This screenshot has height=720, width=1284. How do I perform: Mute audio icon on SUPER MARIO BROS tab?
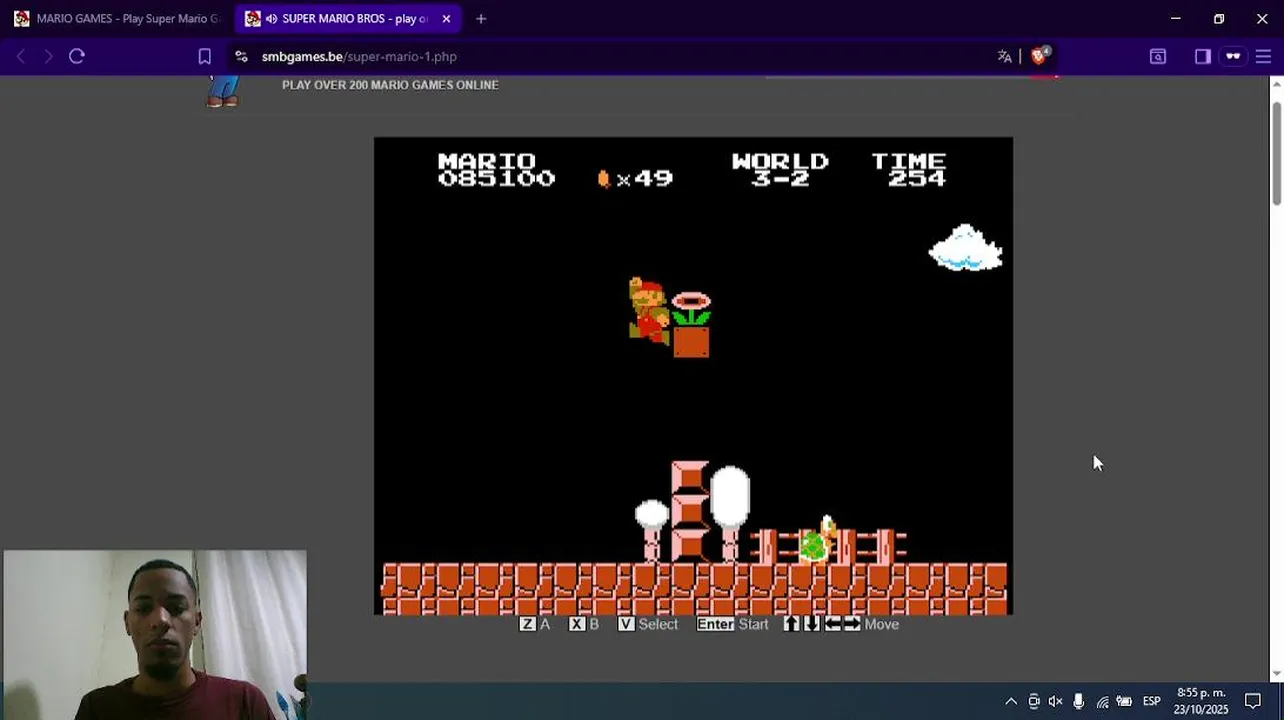coord(272,19)
